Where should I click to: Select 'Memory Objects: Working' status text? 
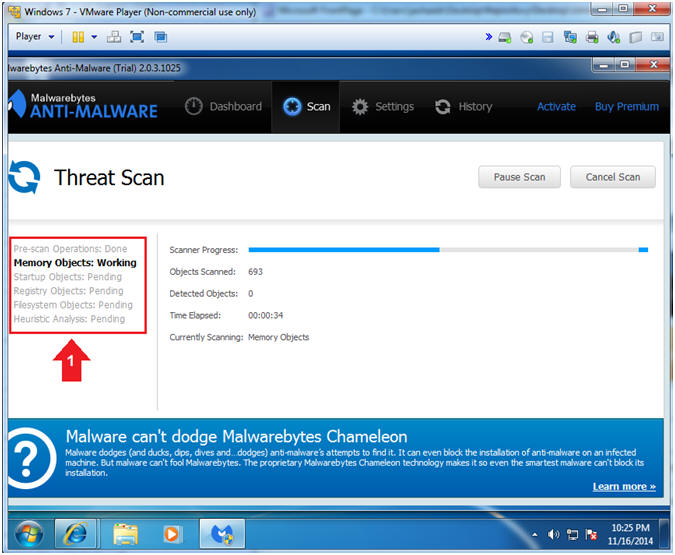pyautogui.click(x=75, y=263)
